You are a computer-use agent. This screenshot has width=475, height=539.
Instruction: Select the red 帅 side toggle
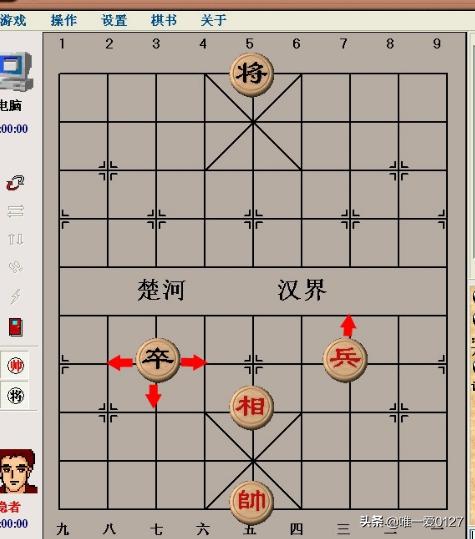pyautogui.click(x=15, y=365)
